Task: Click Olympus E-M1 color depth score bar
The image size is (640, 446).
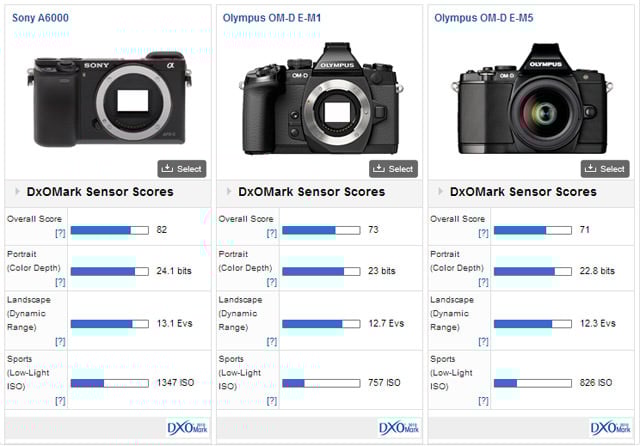Action: [x=321, y=271]
